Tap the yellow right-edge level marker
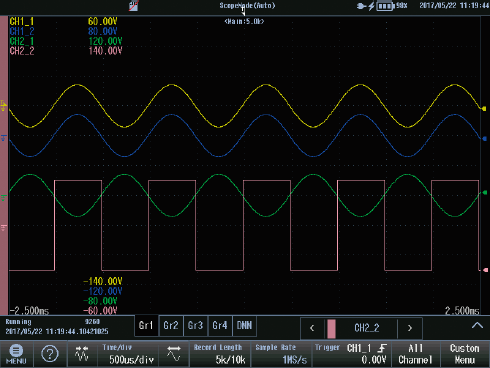Viewport: 490px width, 368px height. pyautogui.click(x=484, y=109)
